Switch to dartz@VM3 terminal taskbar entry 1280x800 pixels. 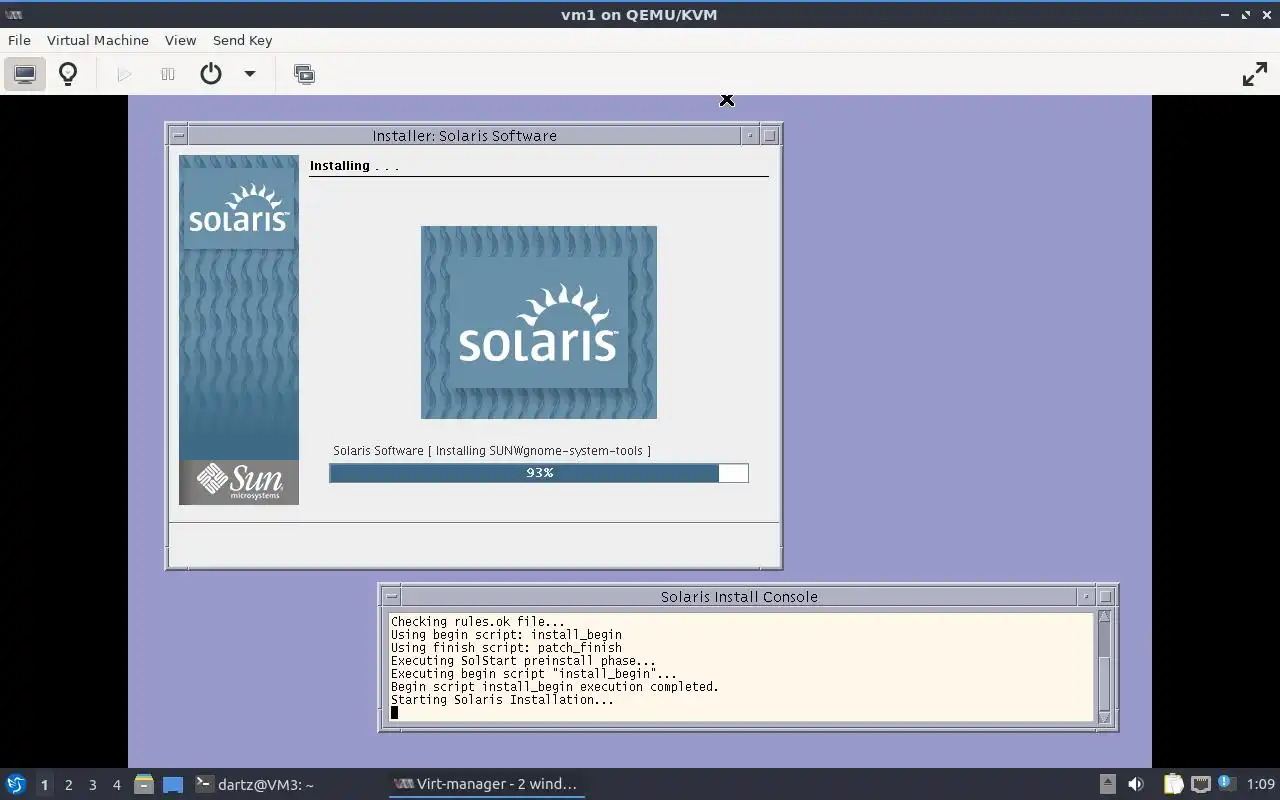pyautogui.click(x=255, y=784)
